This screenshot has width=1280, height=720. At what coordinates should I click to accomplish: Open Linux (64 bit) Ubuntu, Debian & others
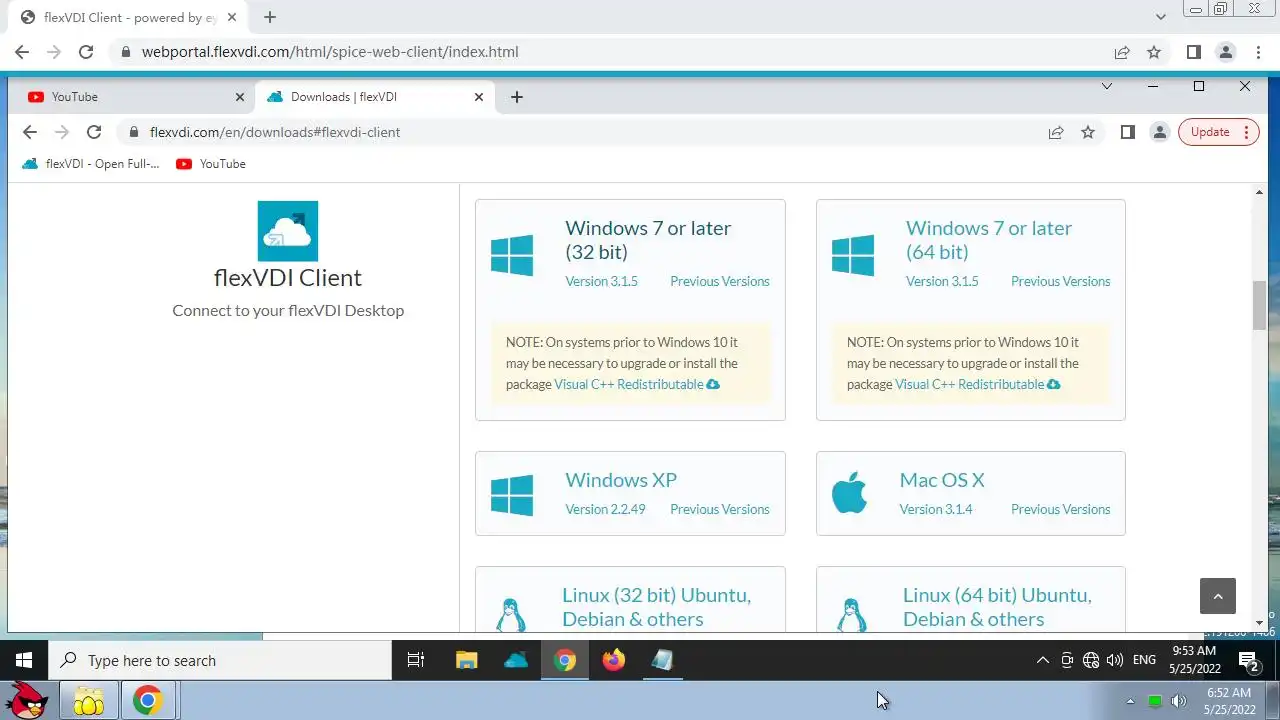[x=997, y=607]
